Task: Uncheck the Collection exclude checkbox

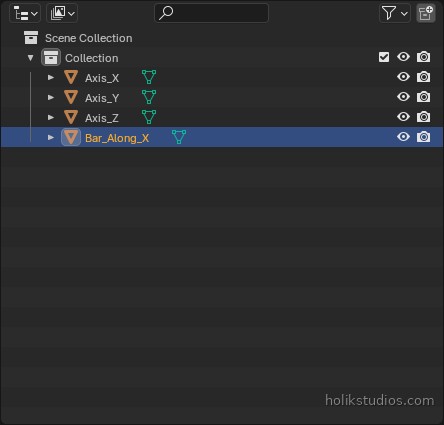Action: click(384, 57)
